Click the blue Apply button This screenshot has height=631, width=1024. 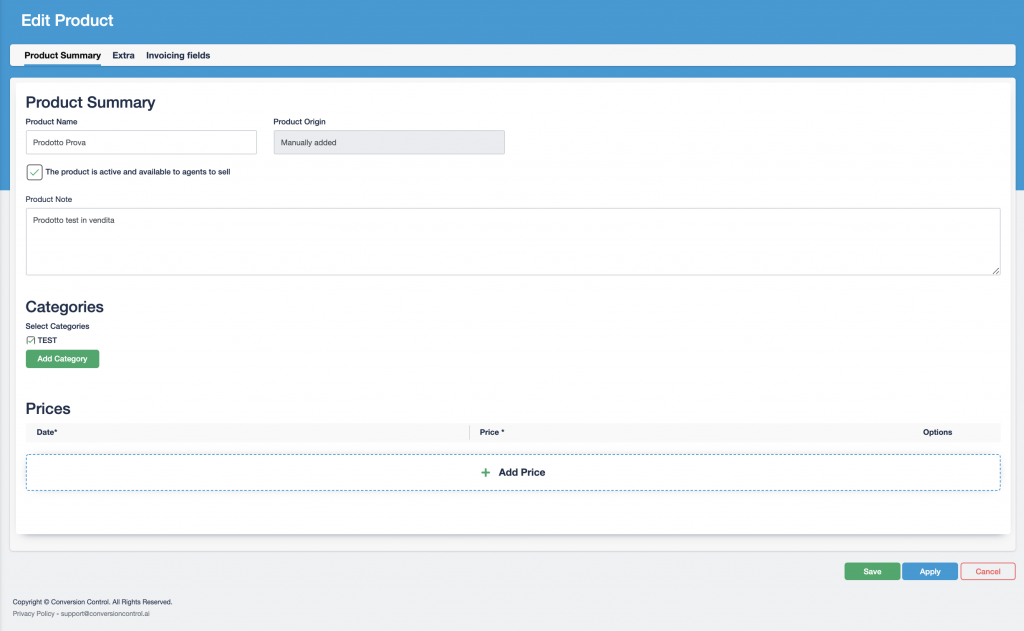point(930,572)
